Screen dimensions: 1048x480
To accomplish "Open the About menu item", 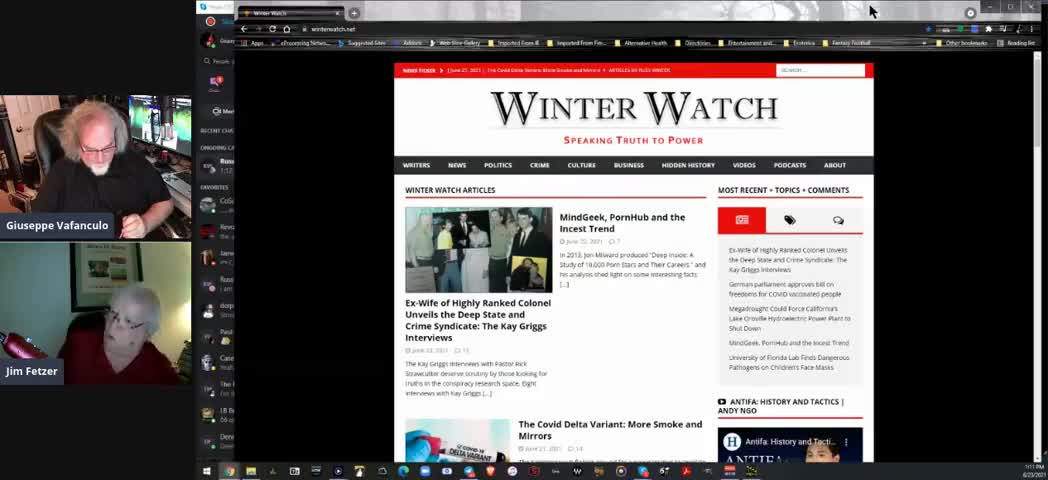I will click(x=834, y=165).
